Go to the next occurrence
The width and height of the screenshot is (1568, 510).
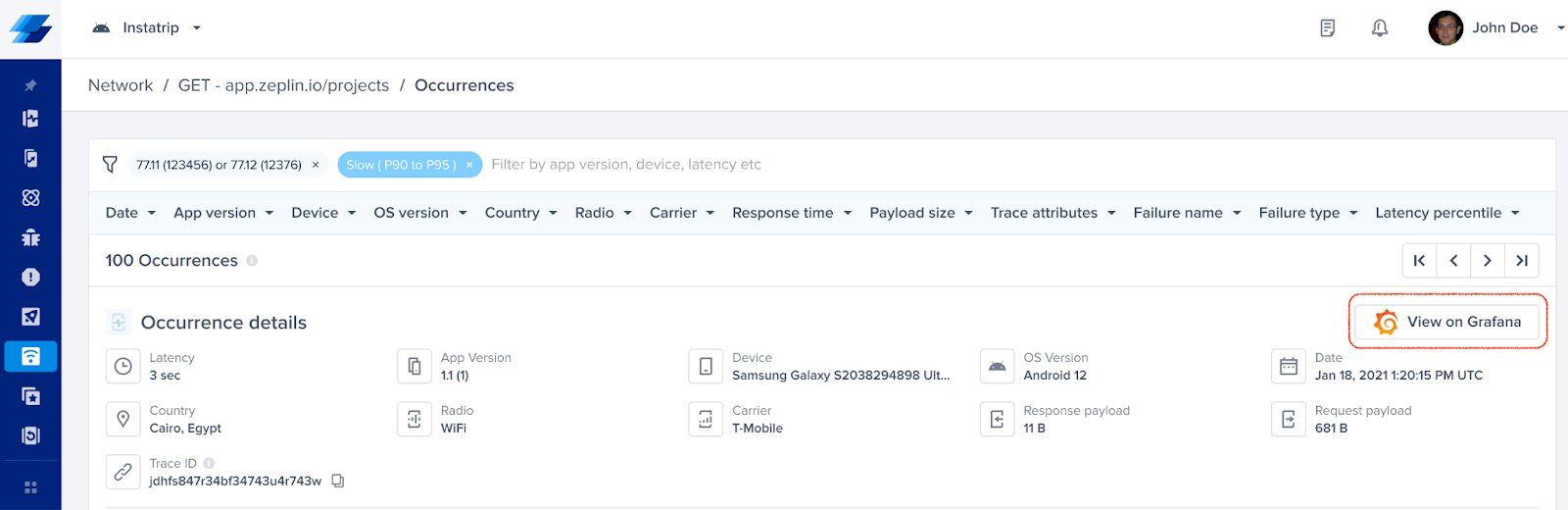coord(1488,261)
